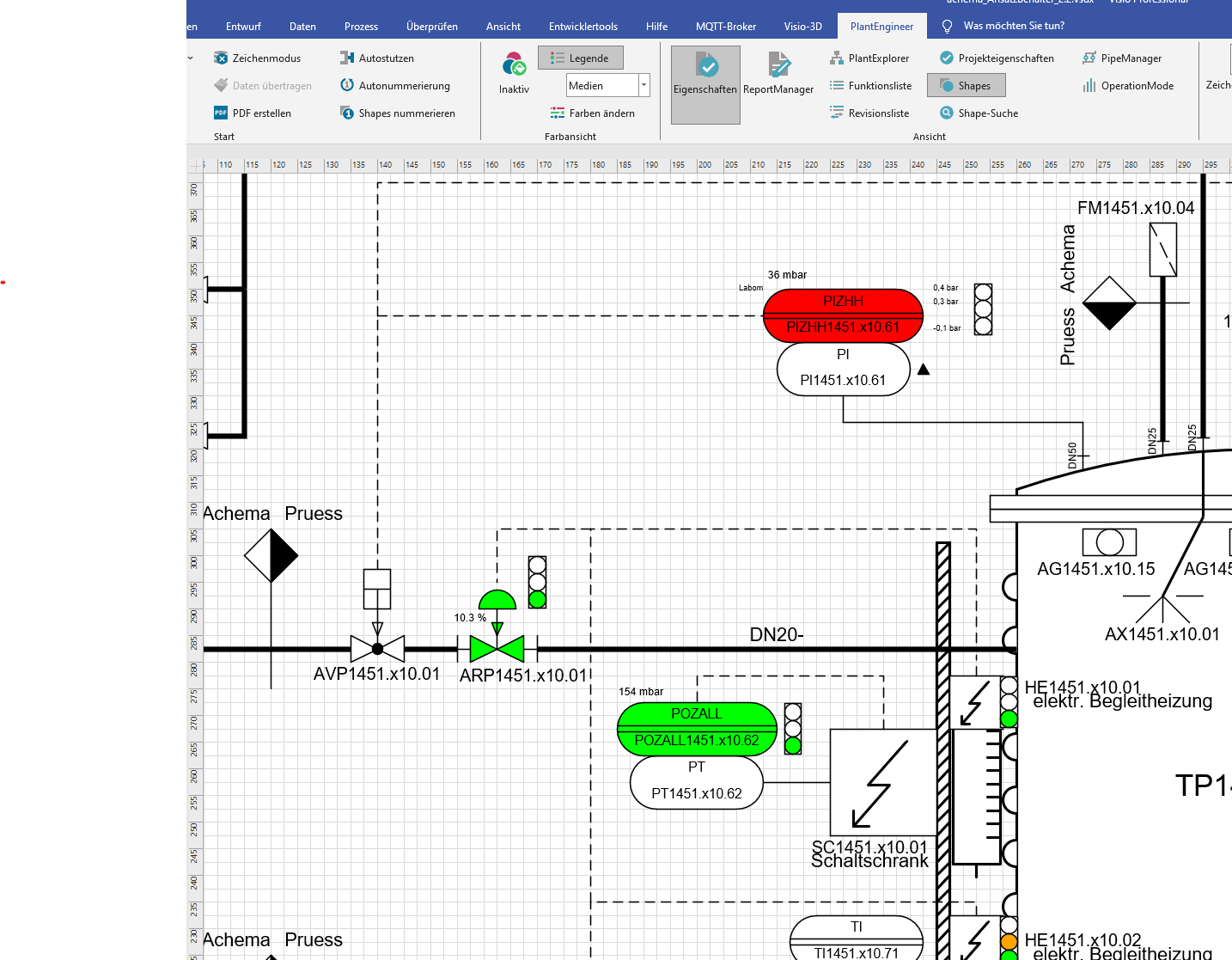The image size is (1232, 960).
Task: Open the Entwicklertools tab
Action: 583,27
